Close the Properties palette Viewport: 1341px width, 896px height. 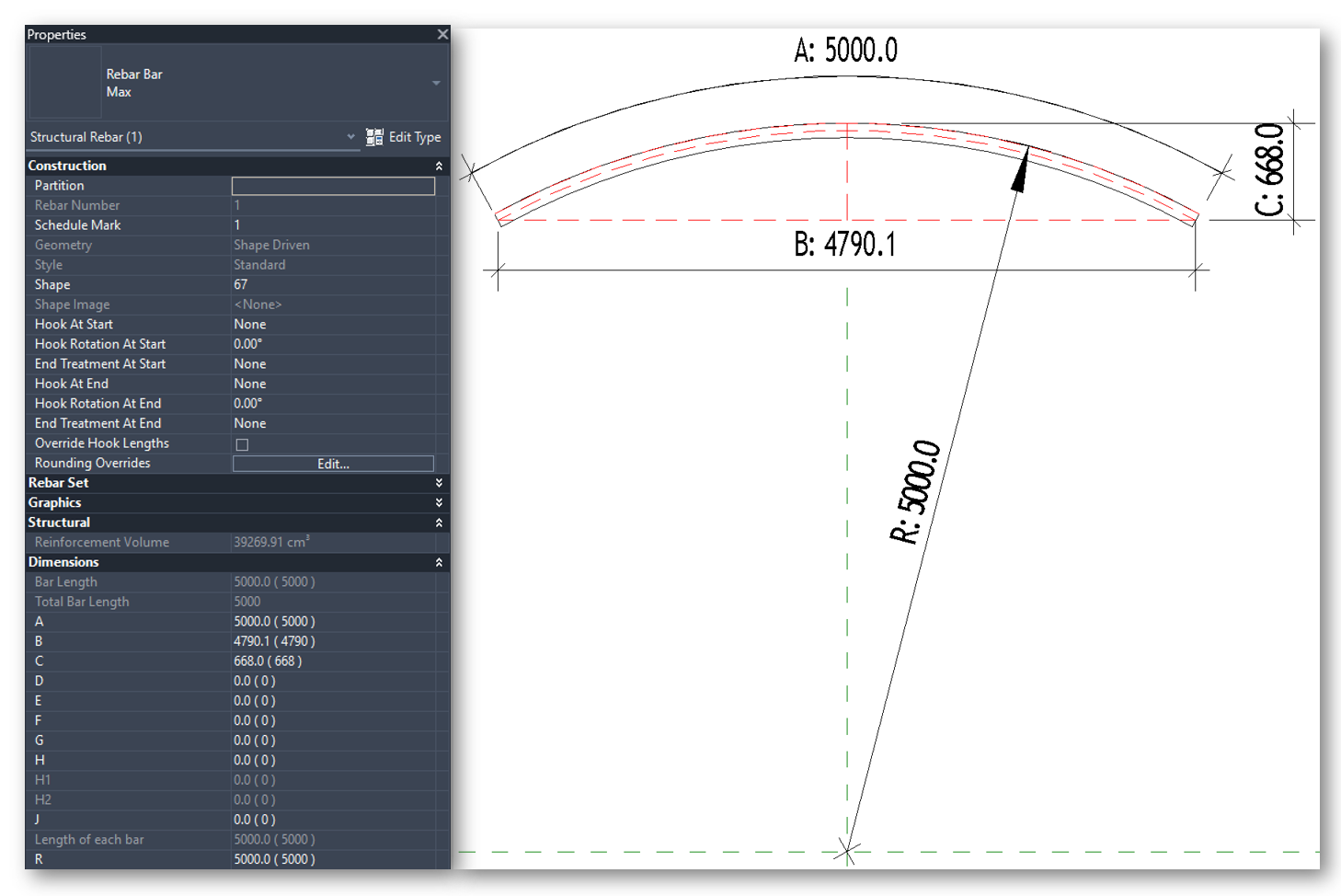(442, 33)
